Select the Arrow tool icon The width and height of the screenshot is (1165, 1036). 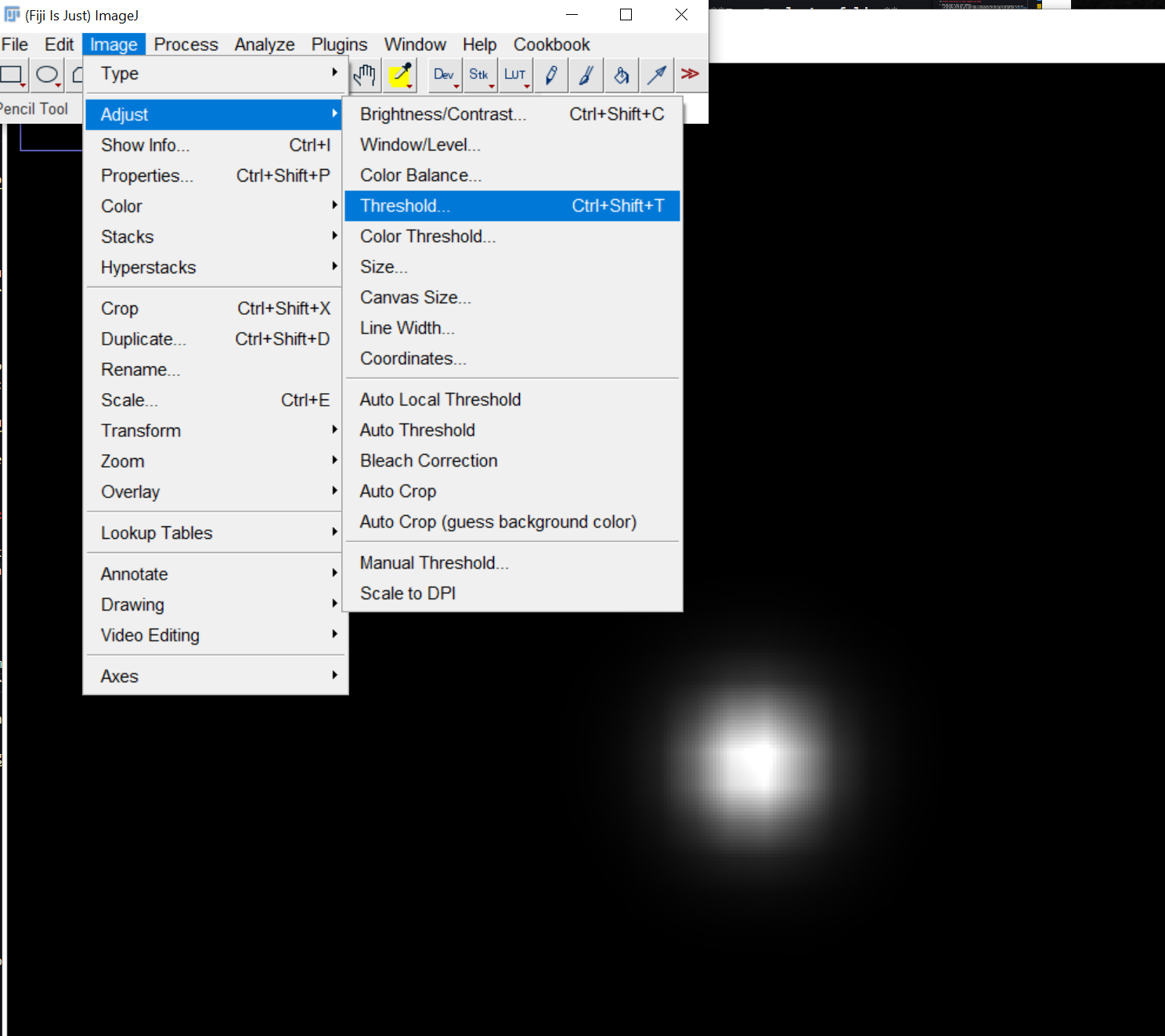click(x=656, y=75)
